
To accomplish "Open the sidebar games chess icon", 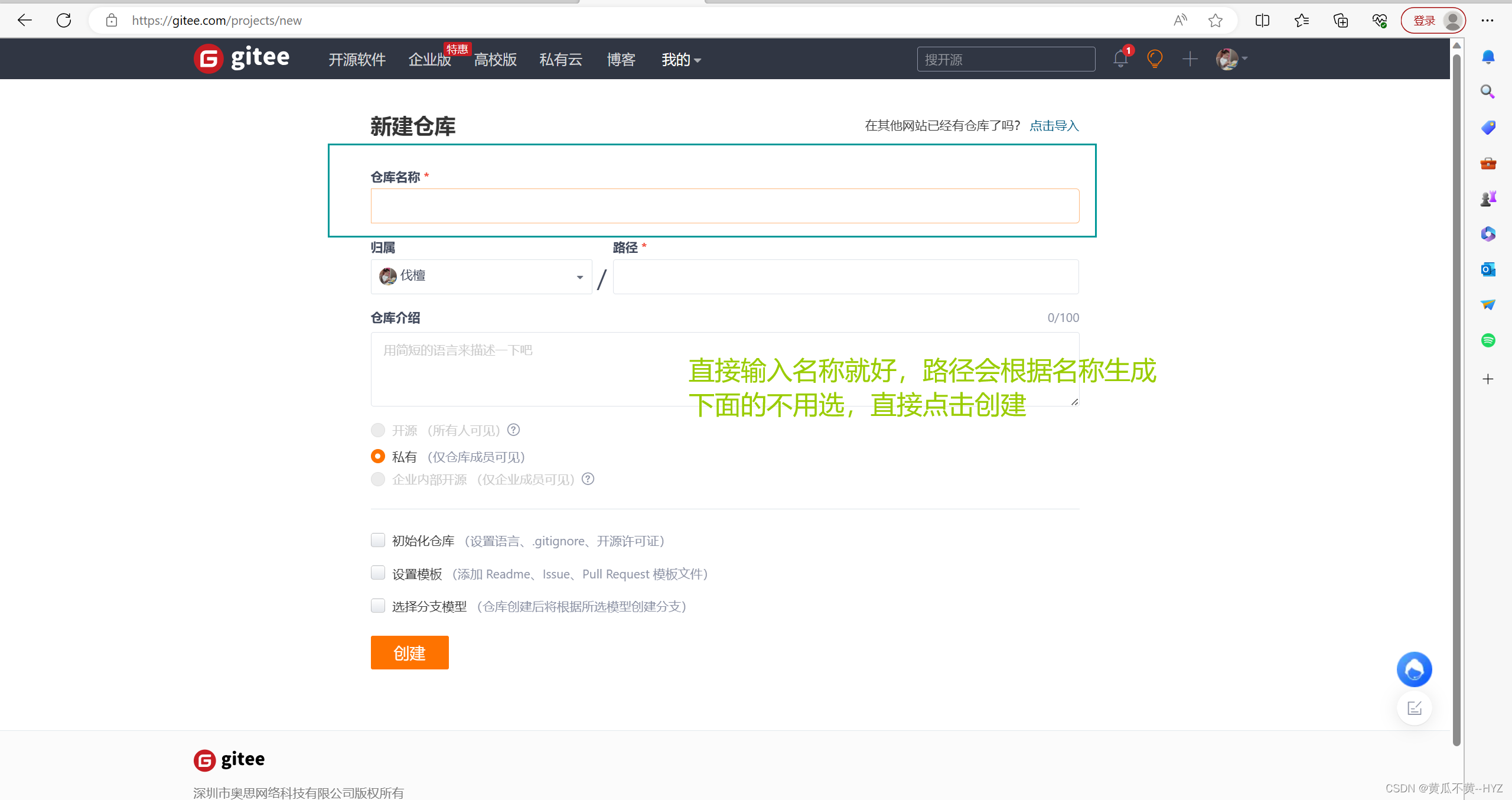I will [1488, 199].
